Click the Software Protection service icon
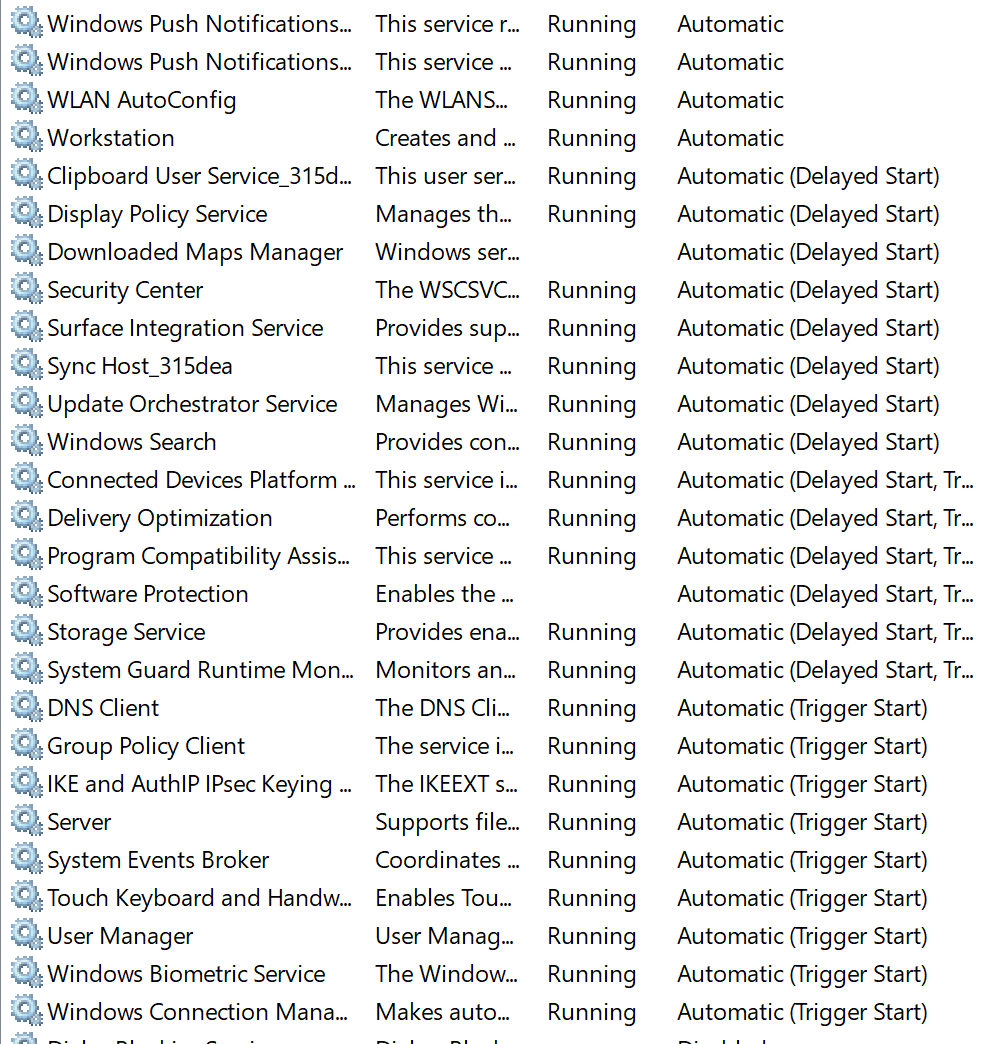This screenshot has height=1044, width=1002. pyautogui.click(x=27, y=592)
